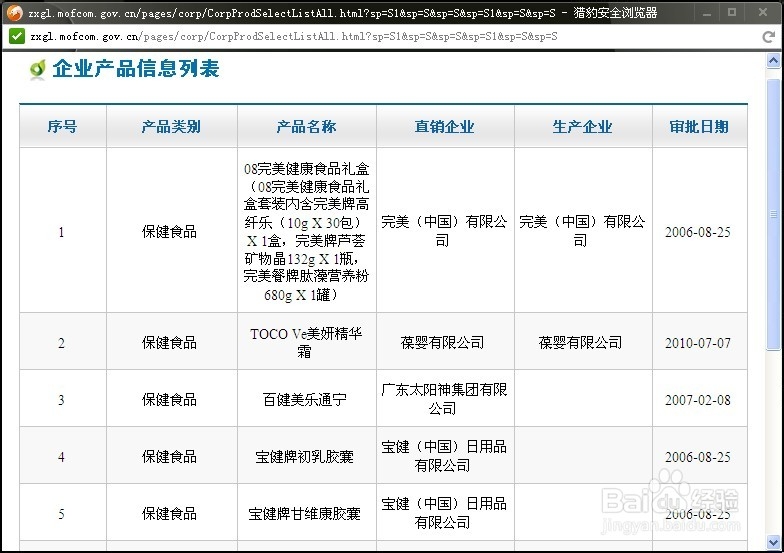The image size is (784, 553).
Task: Click 葆婴有限公司 in 生产企业 column
Action: pos(580,342)
